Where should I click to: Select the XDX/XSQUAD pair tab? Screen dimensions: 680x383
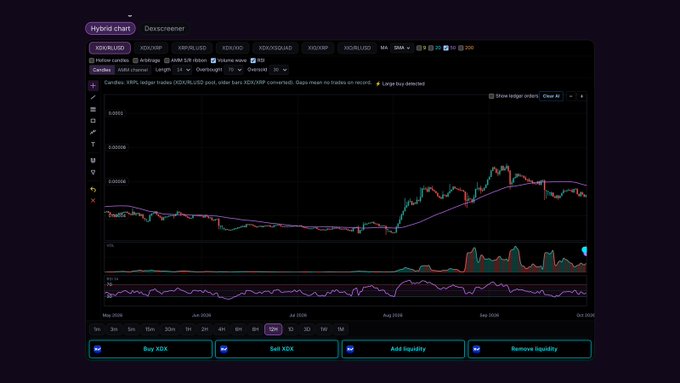[275, 48]
